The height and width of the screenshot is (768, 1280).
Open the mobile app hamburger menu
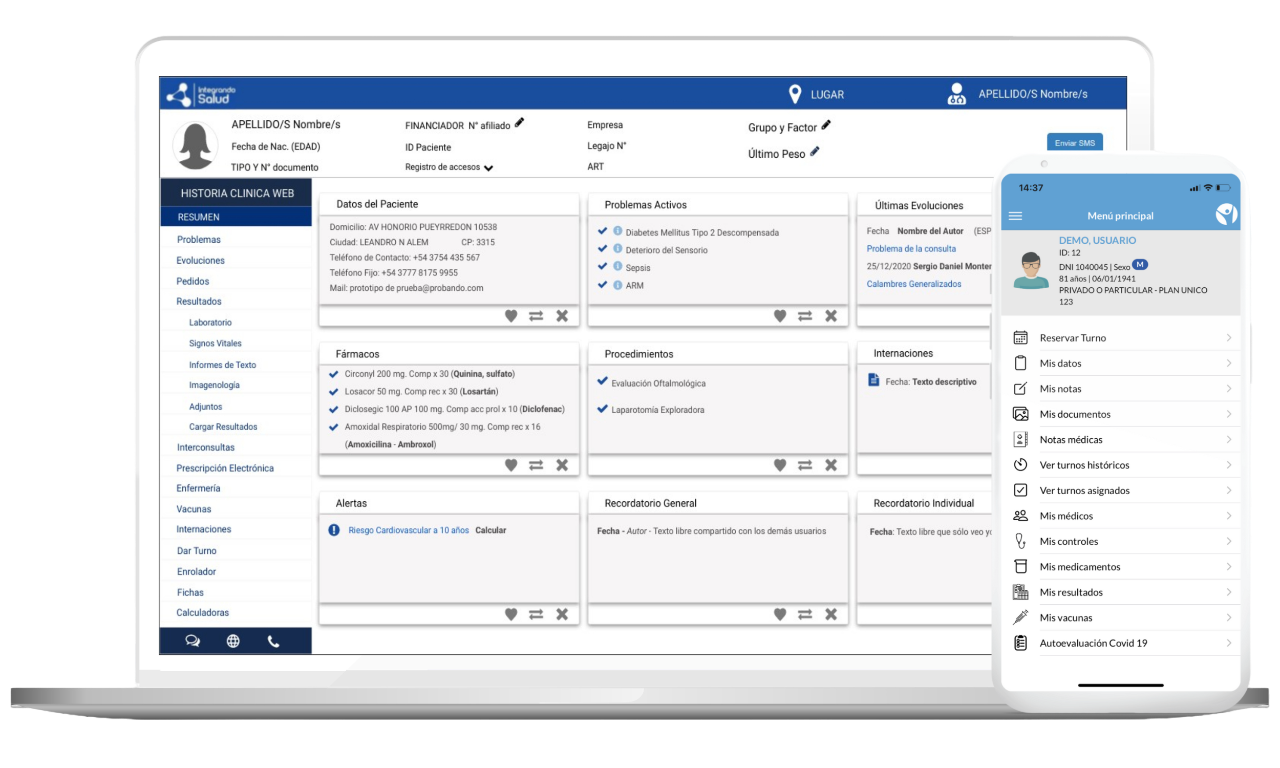(x=1016, y=216)
